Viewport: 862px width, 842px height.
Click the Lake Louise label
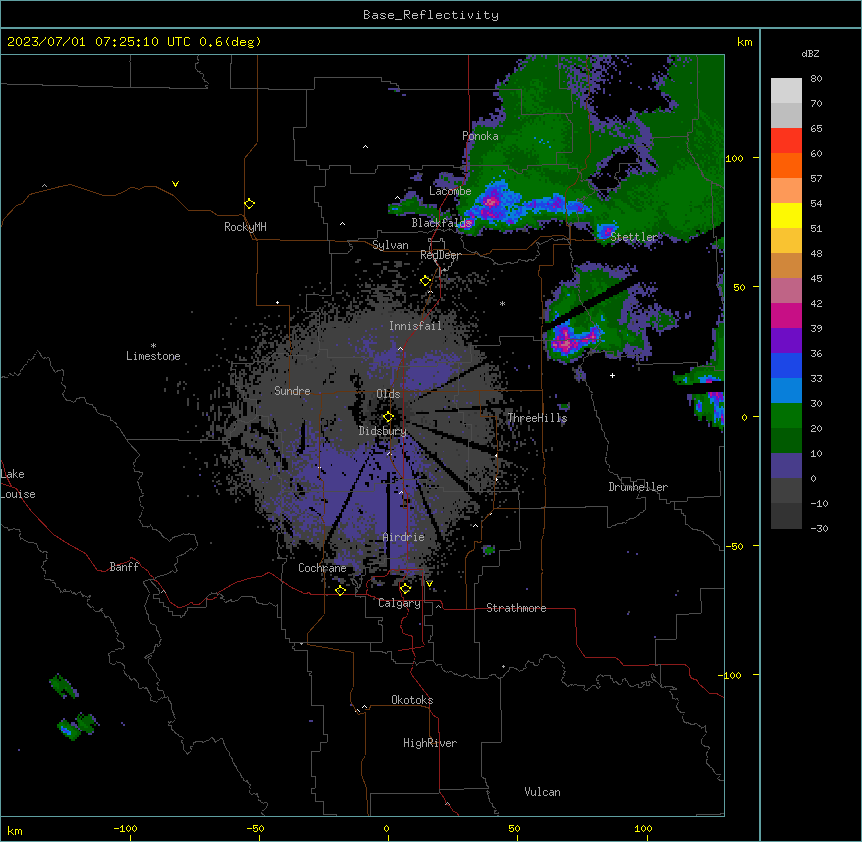(18, 484)
